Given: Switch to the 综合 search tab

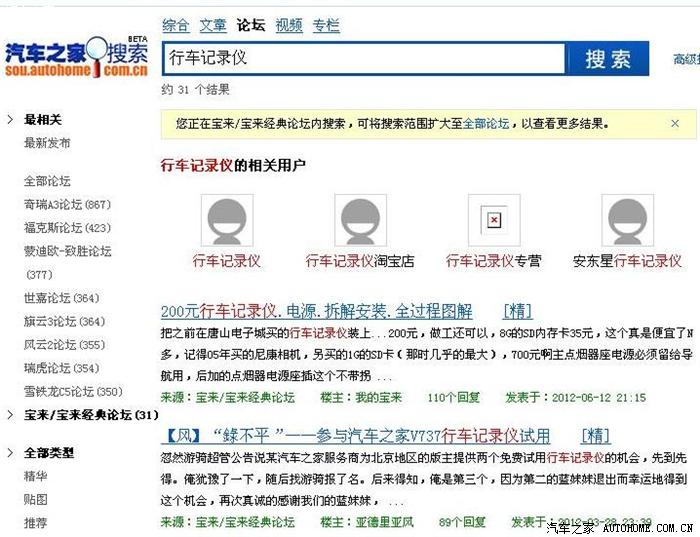Looking at the screenshot, I should (x=175, y=25).
